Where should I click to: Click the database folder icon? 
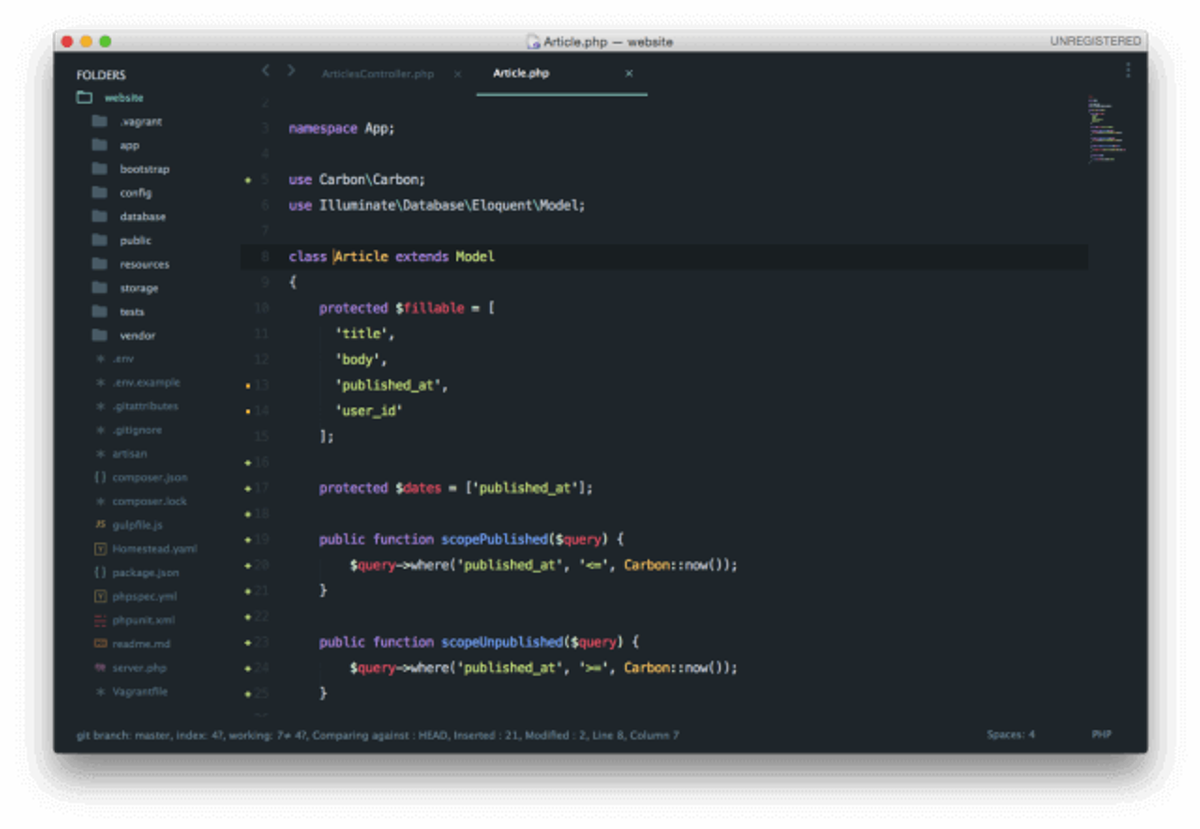pos(99,216)
